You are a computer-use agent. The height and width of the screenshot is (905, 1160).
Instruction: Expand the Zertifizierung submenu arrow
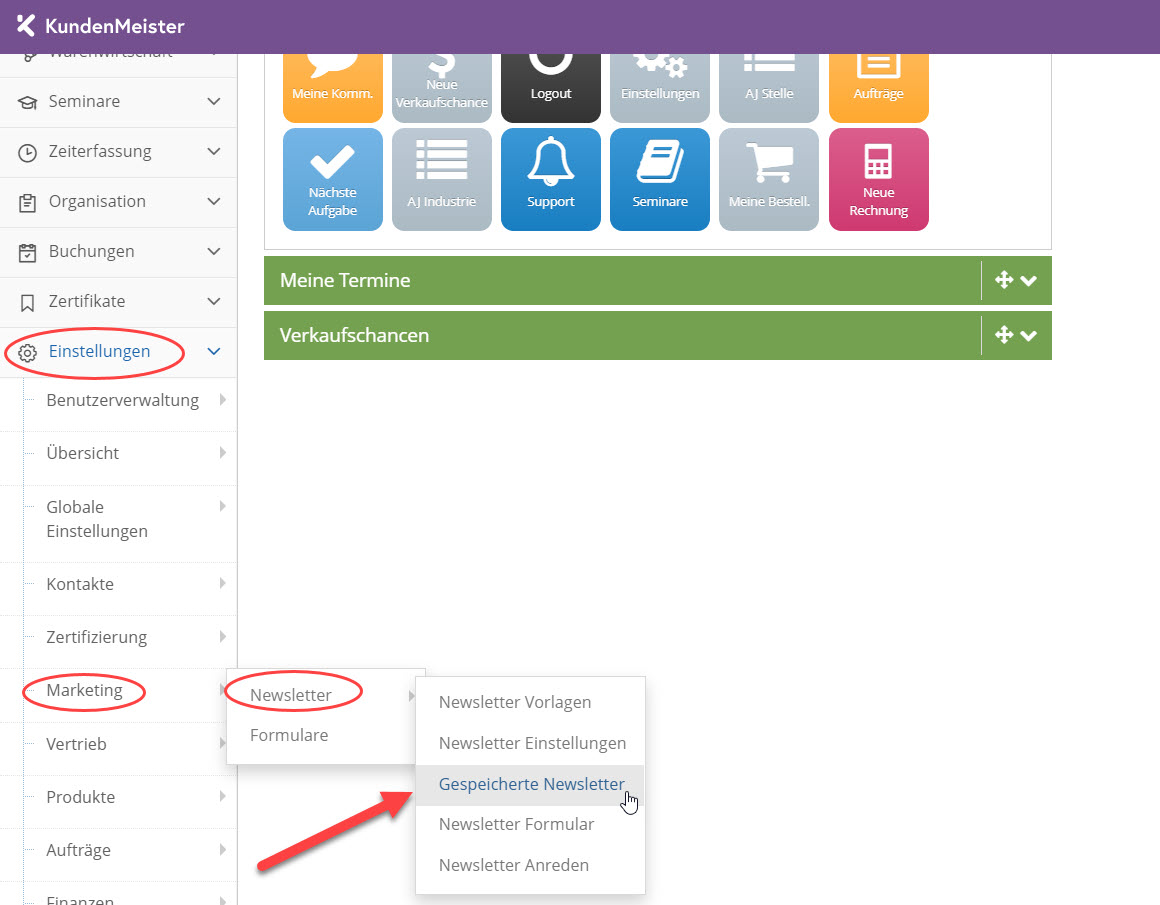[x=223, y=636]
